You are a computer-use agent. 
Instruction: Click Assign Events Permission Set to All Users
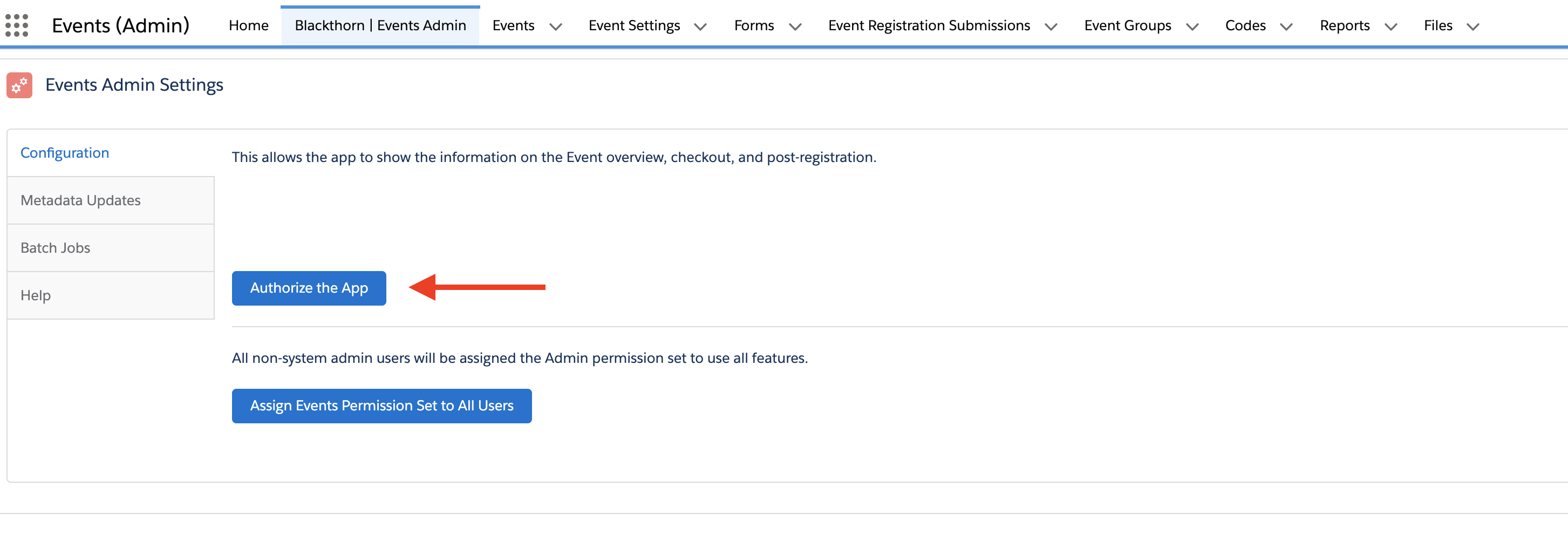[x=381, y=406]
